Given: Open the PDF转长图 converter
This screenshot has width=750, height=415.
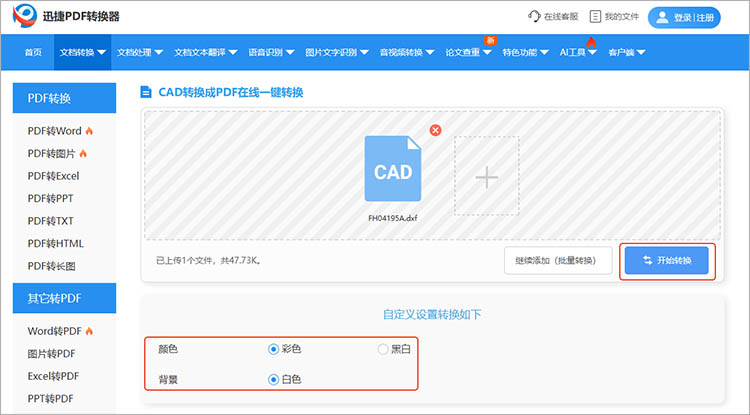Looking at the screenshot, I should pos(51,266).
